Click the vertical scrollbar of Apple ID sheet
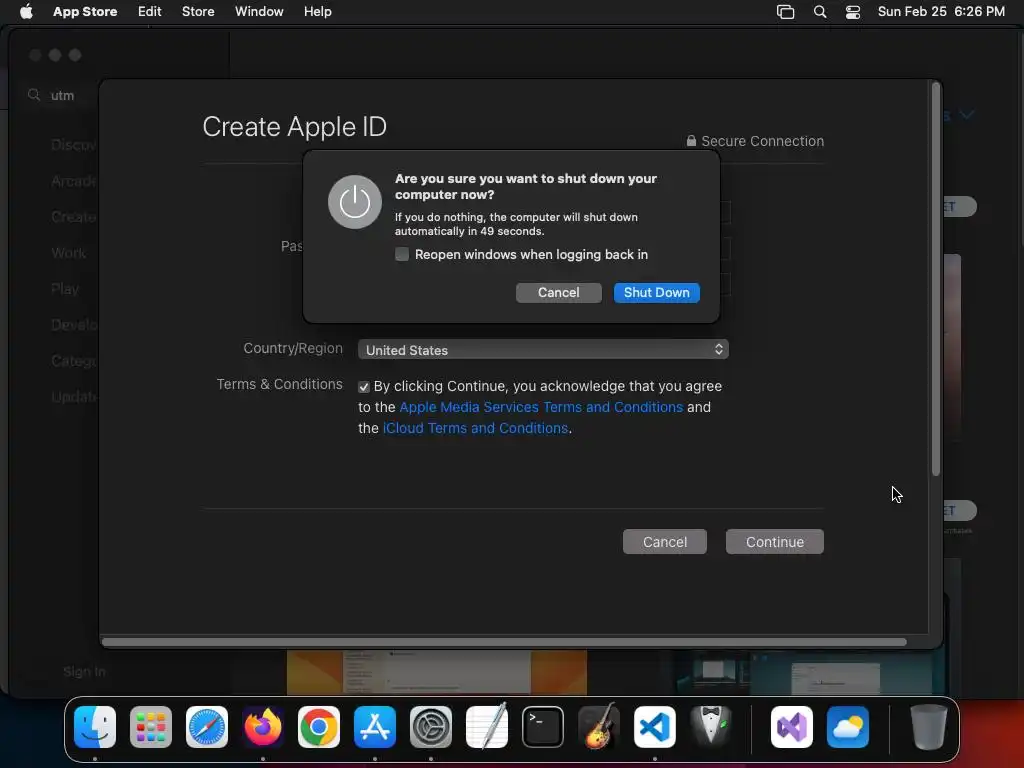1024x768 pixels. click(935, 281)
